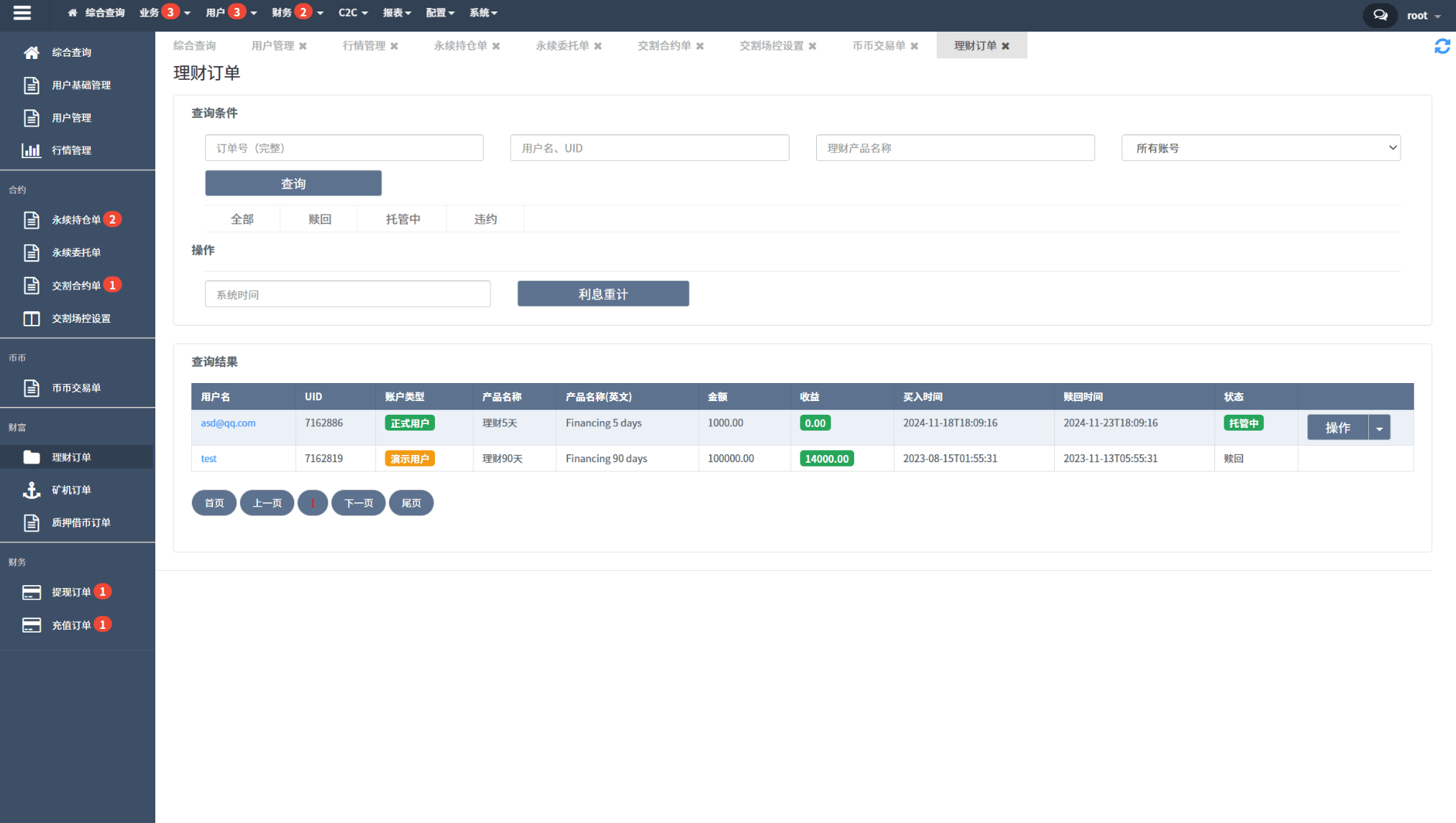Open the asd@qq.com user link
Image resolution: width=1456 pixels, height=823 pixels.
228,423
